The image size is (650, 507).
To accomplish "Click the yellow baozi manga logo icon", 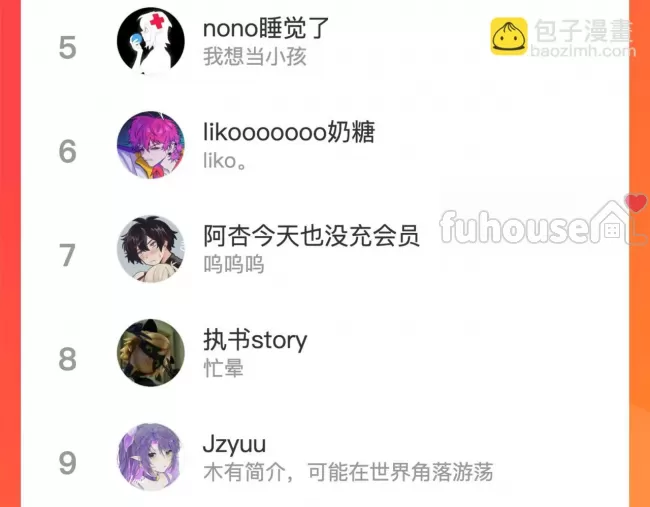I will [x=509, y=36].
